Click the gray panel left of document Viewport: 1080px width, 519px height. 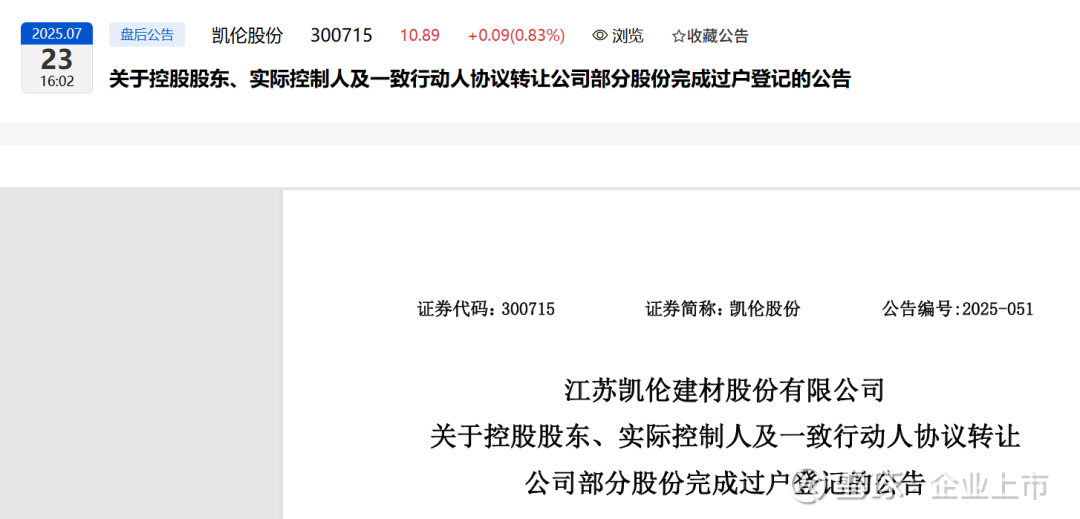141,354
